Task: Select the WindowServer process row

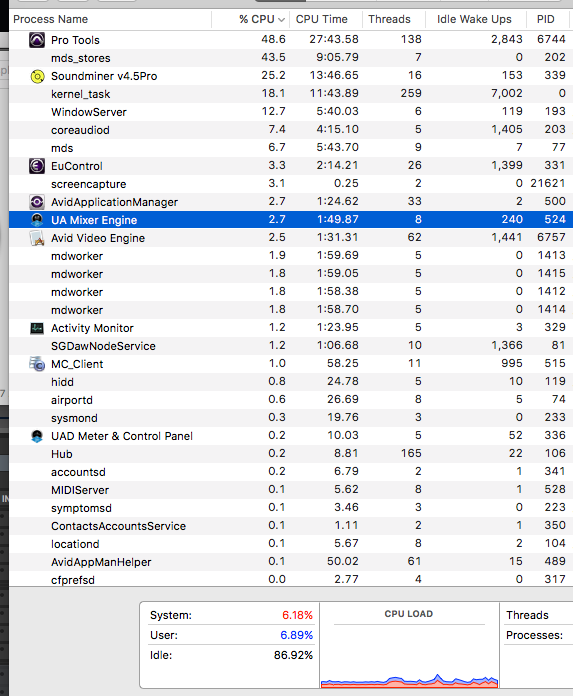Action: tap(291, 112)
